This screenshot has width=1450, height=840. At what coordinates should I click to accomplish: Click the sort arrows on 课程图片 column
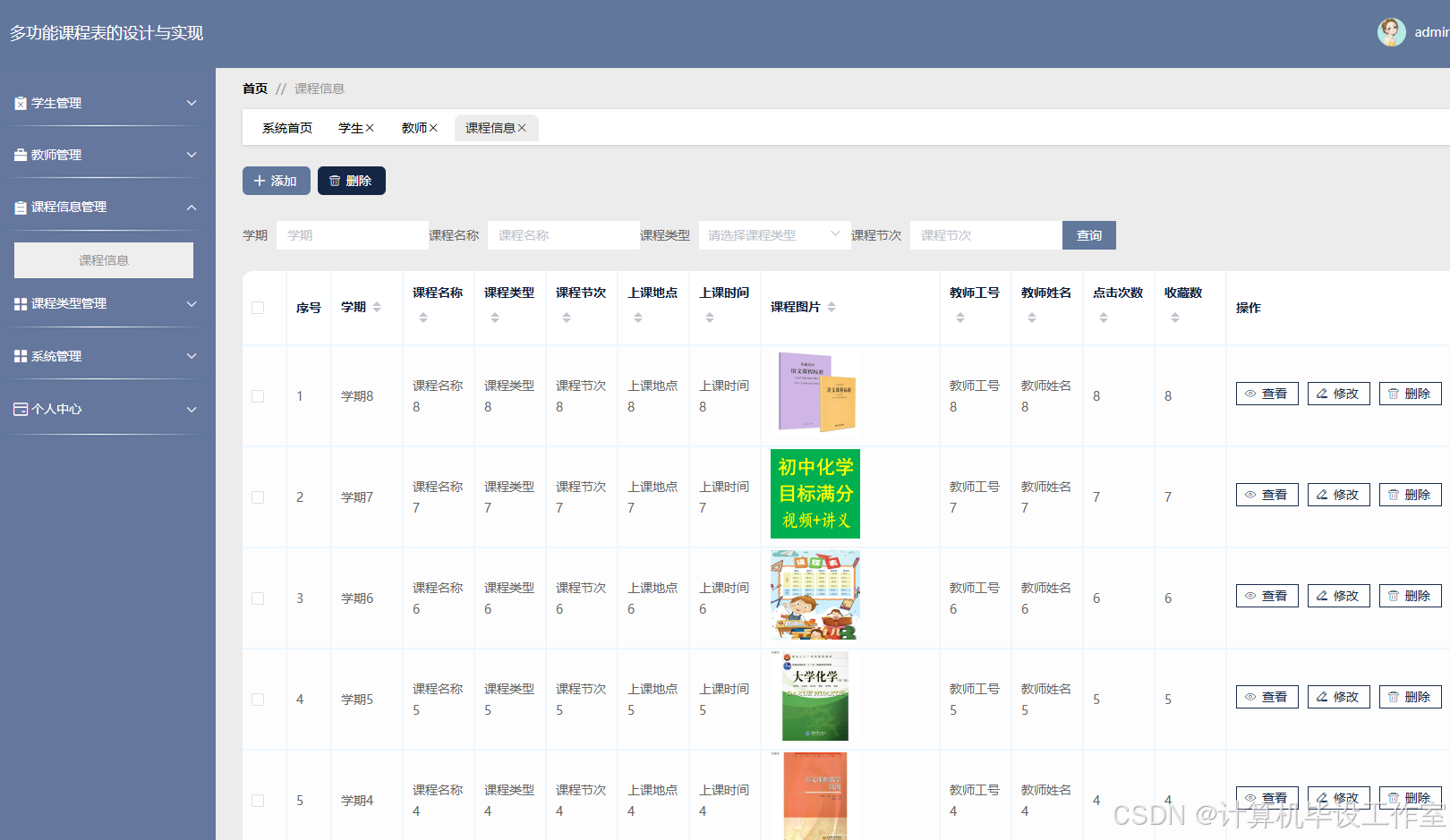click(x=832, y=307)
